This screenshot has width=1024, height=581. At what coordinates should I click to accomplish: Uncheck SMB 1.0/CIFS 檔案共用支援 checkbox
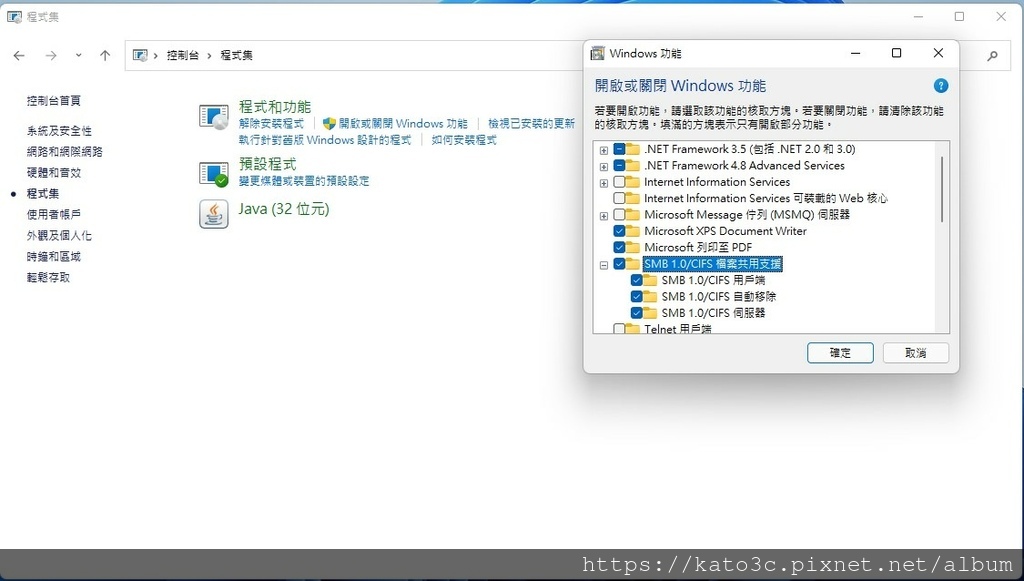pos(619,264)
